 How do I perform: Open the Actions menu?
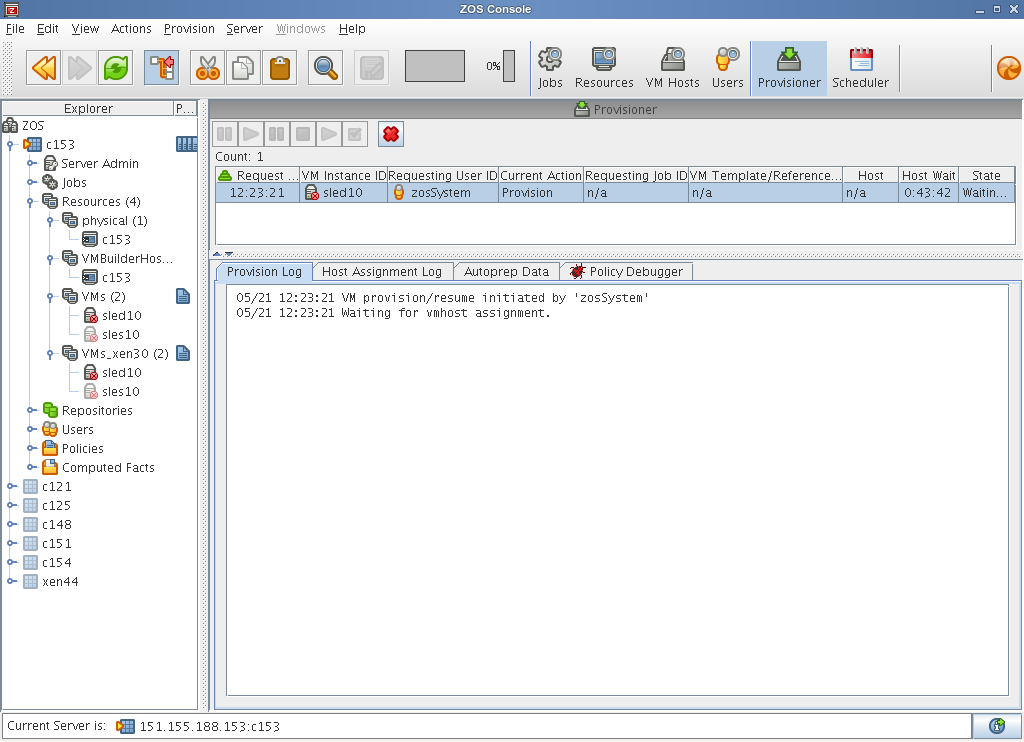click(131, 29)
